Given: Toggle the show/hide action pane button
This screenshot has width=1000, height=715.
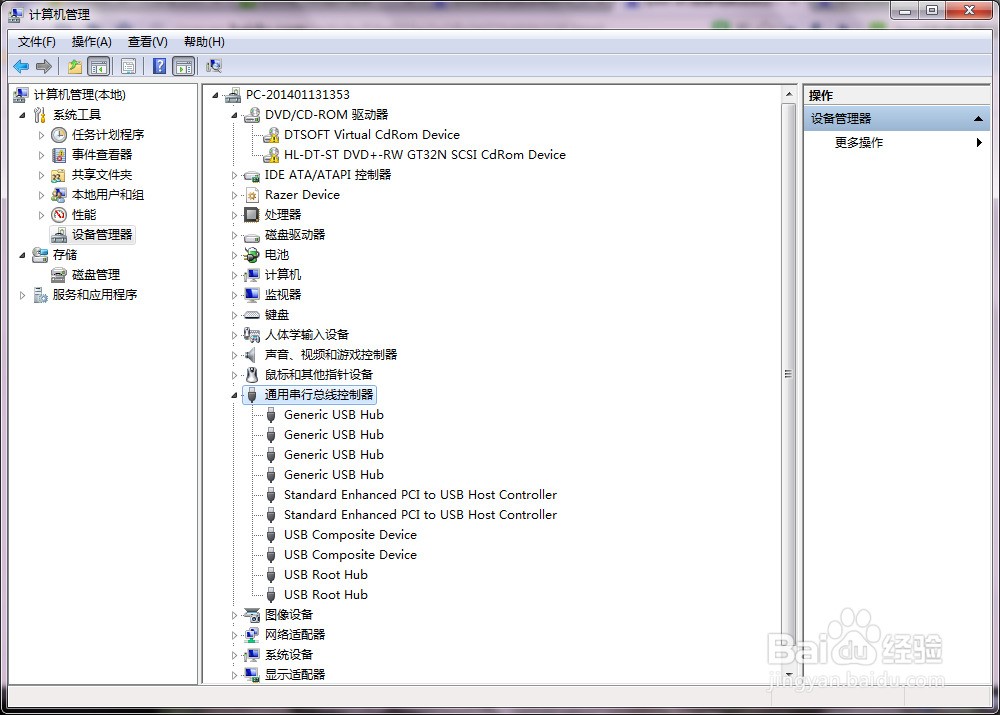Looking at the screenshot, I should tap(183, 67).
